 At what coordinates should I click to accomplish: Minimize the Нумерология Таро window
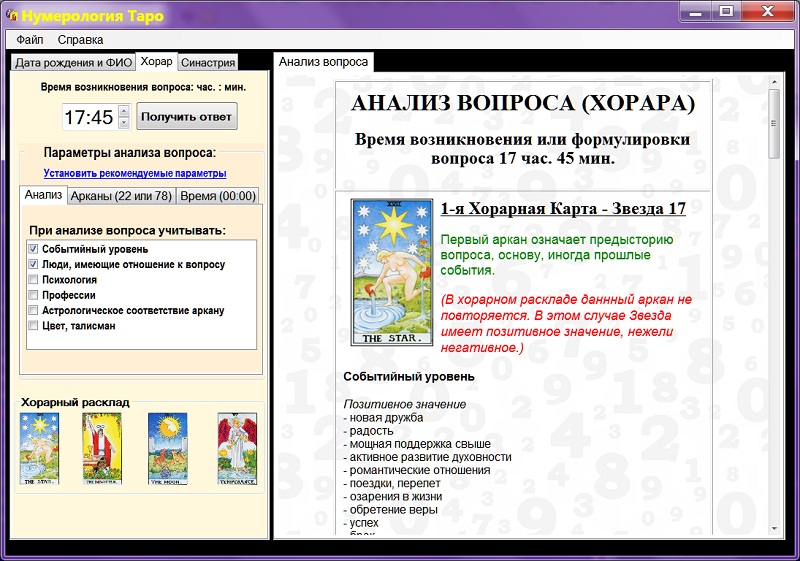(x=695, y=12)
